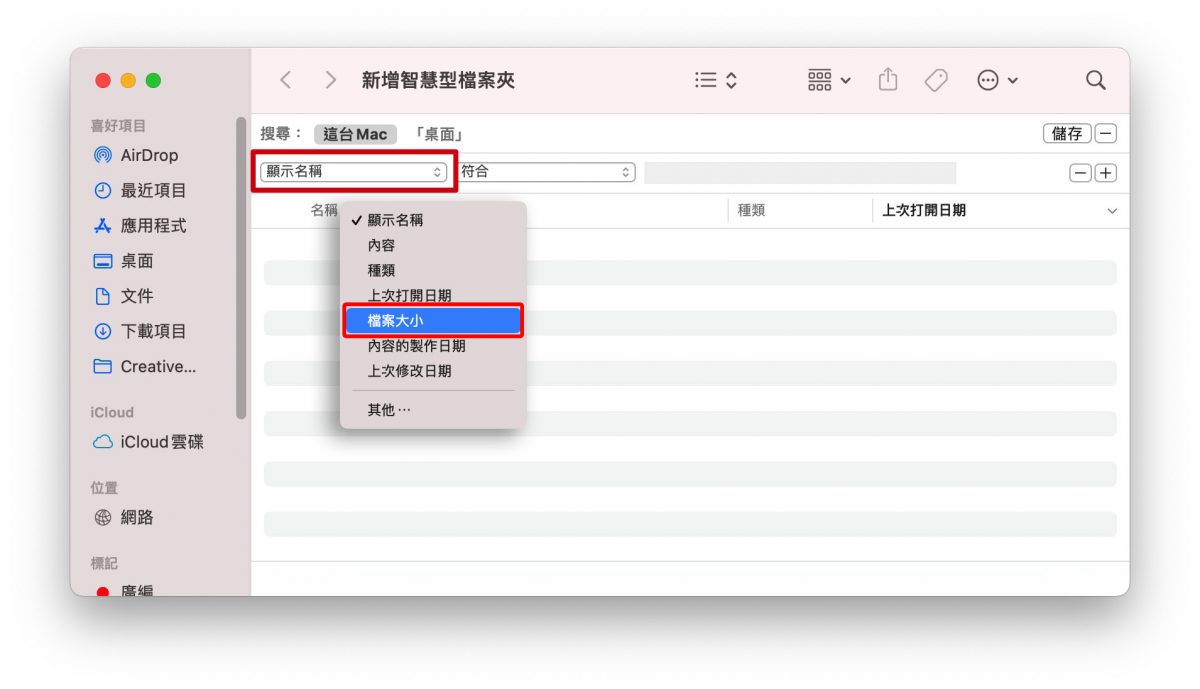1200x689 pixels.
Task: Choose 種類 in the popup menu
Action: tap(432, 270)
